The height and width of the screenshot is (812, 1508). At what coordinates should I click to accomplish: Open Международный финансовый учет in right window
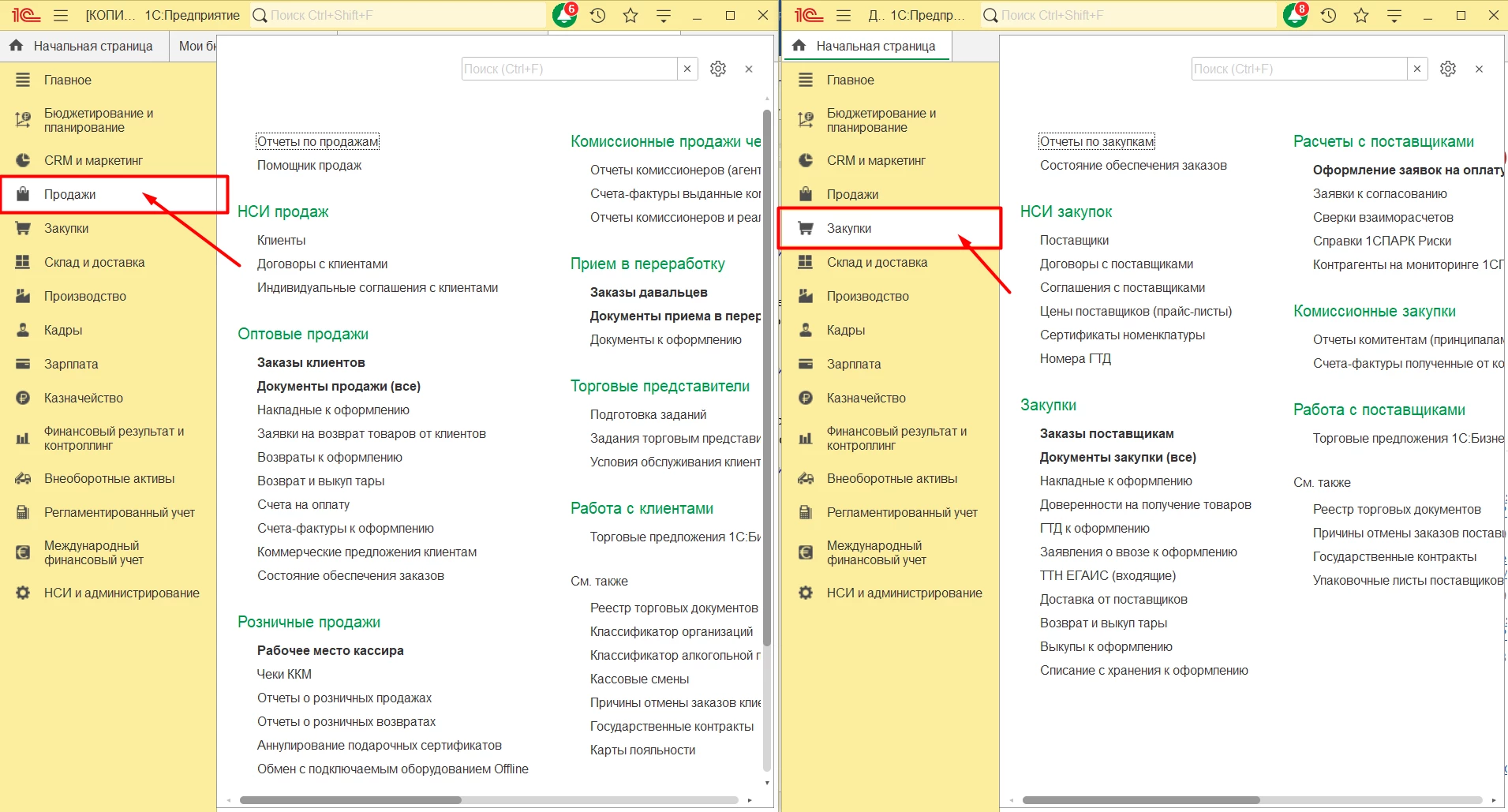pyautogui.click(x=890, y=552)
